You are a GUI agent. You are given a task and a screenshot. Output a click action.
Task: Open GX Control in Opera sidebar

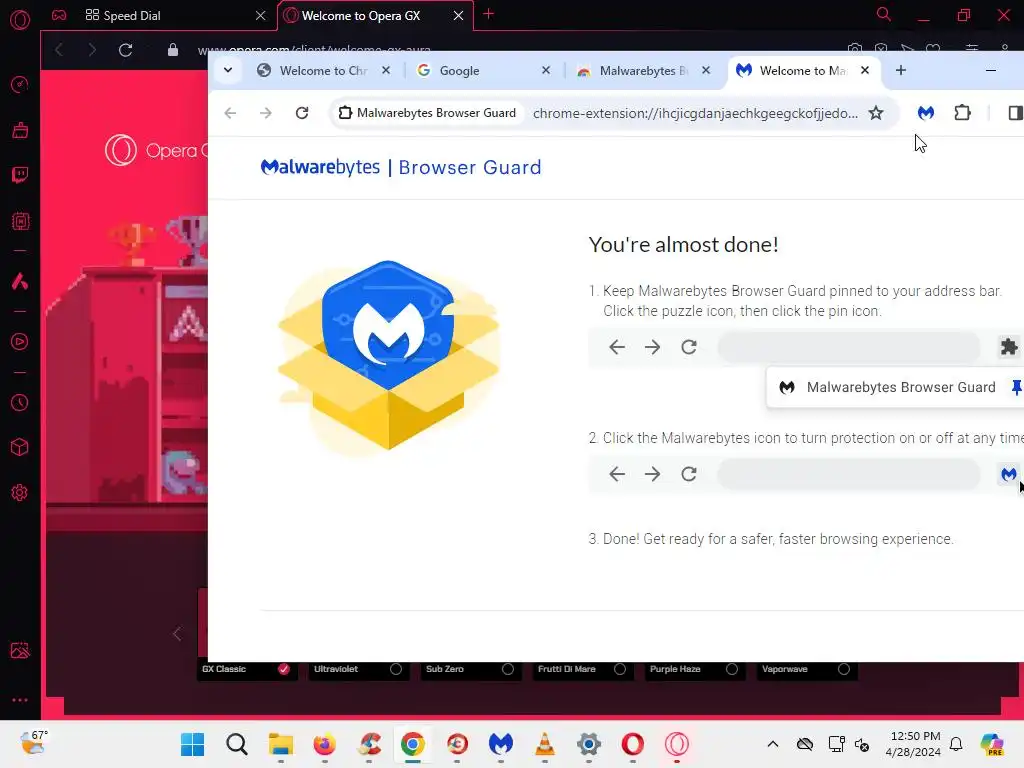click(x=20, y=84)
